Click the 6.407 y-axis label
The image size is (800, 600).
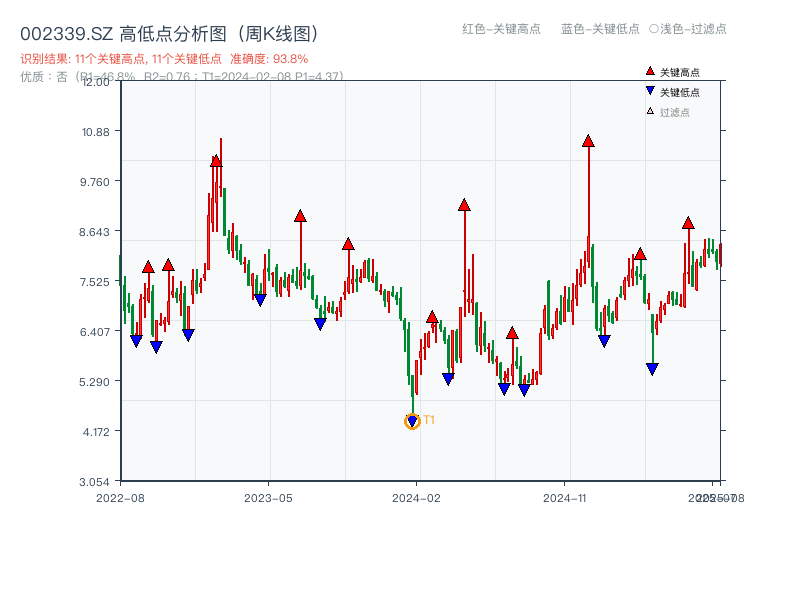coord(94,332)
